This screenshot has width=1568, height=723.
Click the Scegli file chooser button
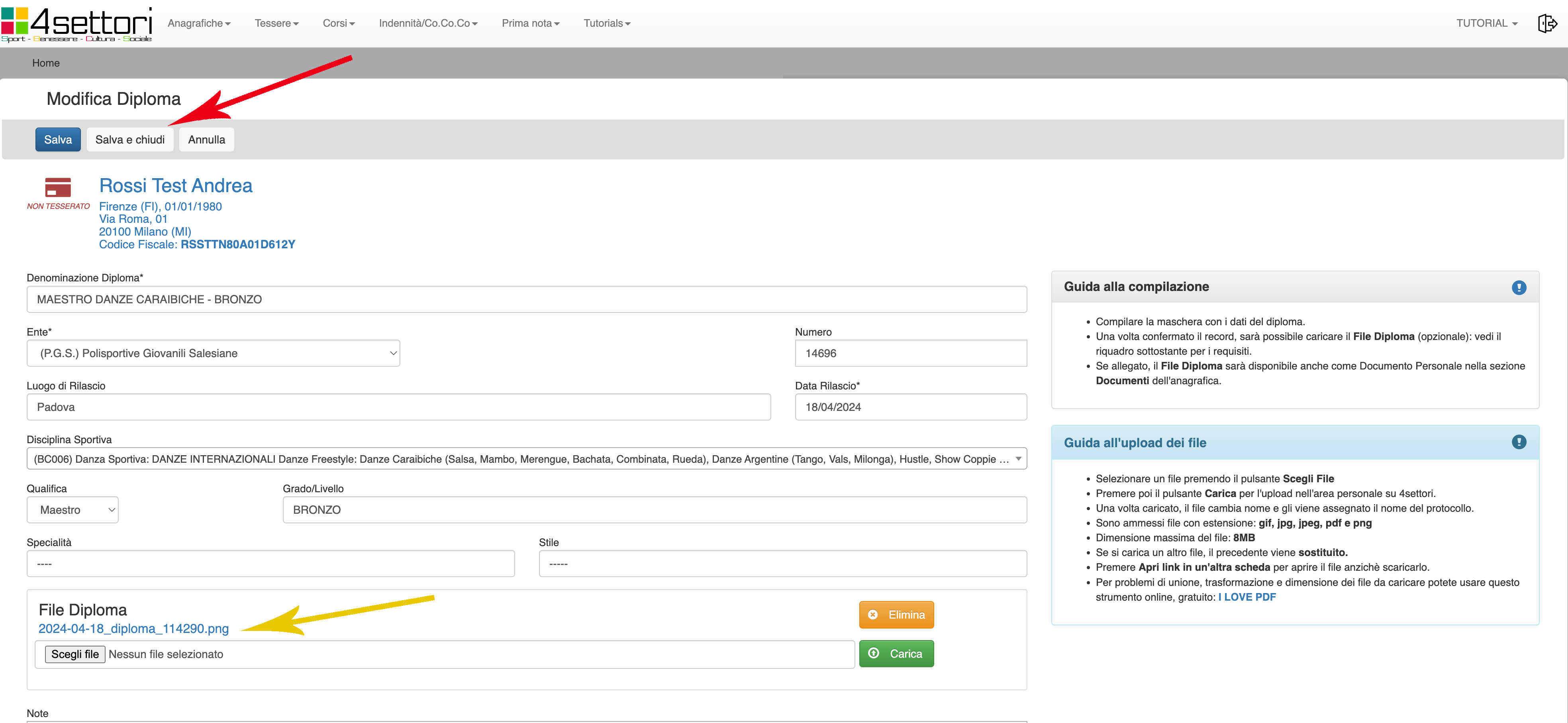pos(75,654)
